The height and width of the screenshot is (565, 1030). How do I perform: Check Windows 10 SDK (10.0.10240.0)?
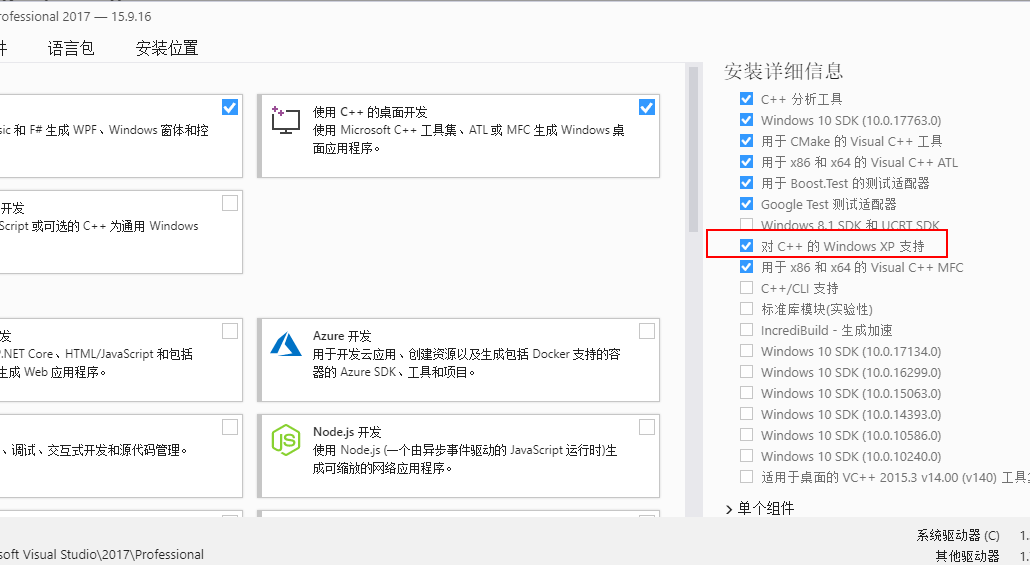coord(746,456)
